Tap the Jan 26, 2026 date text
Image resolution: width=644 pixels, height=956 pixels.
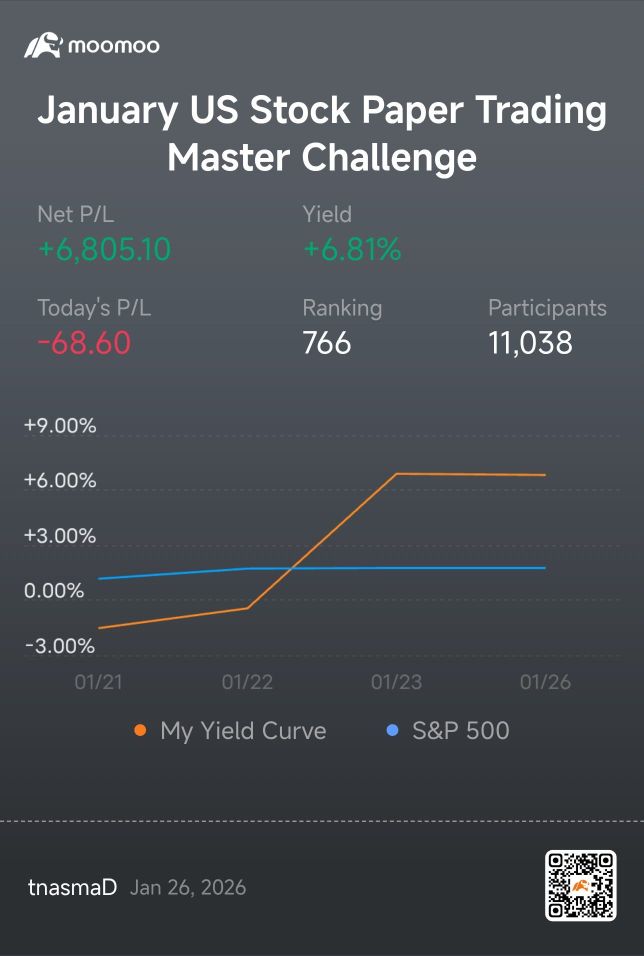click(x=188, y=888)
